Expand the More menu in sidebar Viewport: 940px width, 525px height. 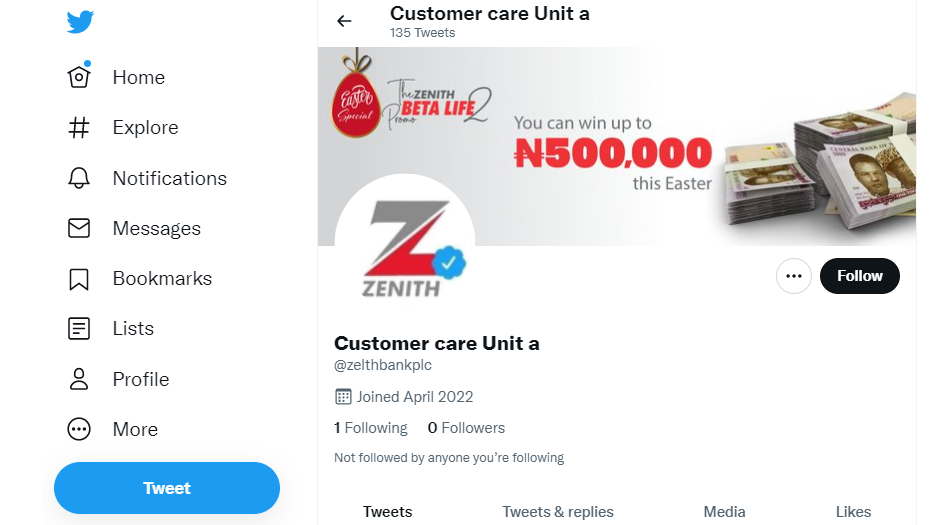click(x=79, y=429)
